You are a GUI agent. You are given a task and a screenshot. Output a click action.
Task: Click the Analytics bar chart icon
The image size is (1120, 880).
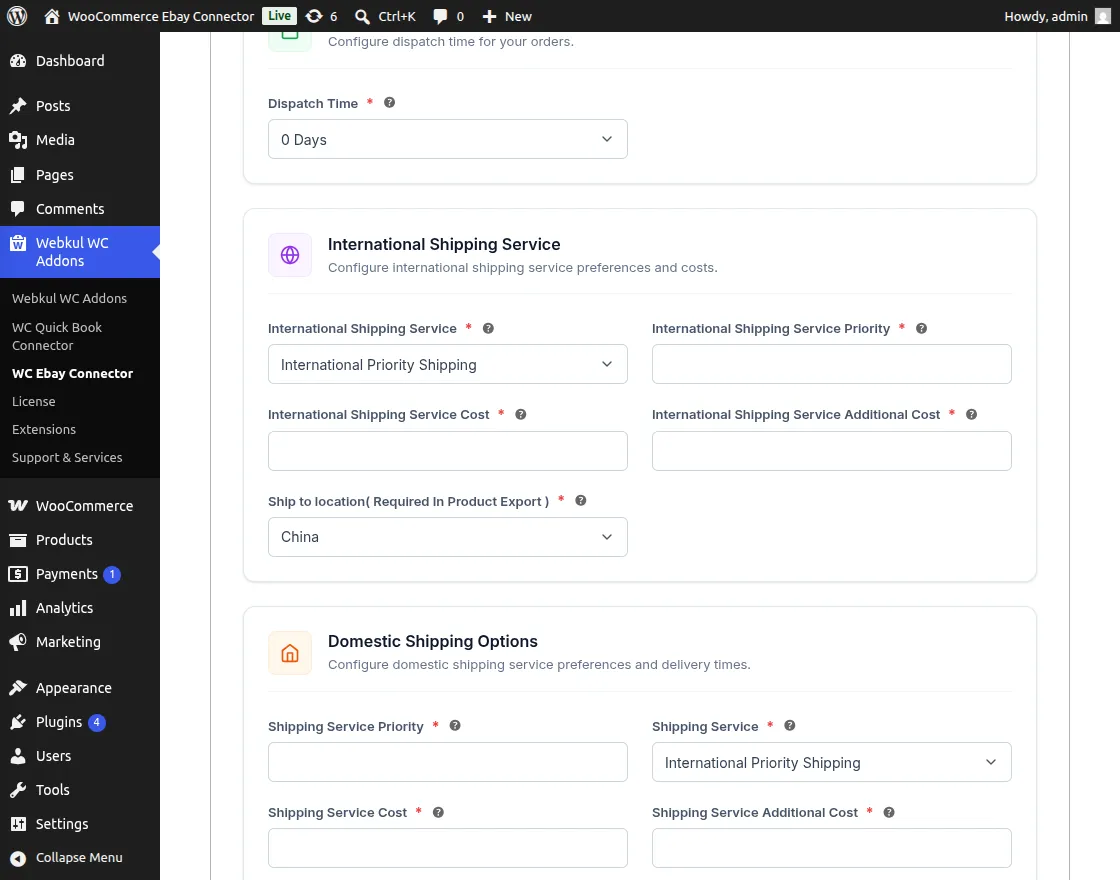(x=18, y=608)
